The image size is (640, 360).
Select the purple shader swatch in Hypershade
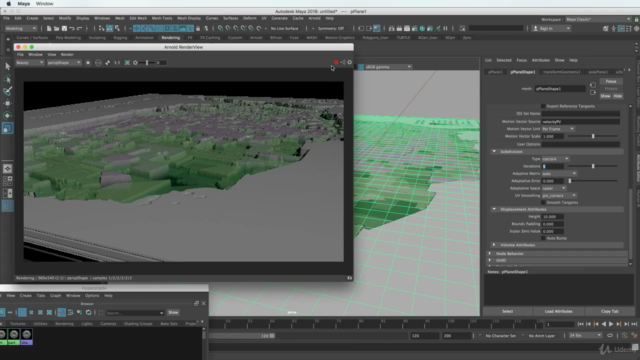27,337
